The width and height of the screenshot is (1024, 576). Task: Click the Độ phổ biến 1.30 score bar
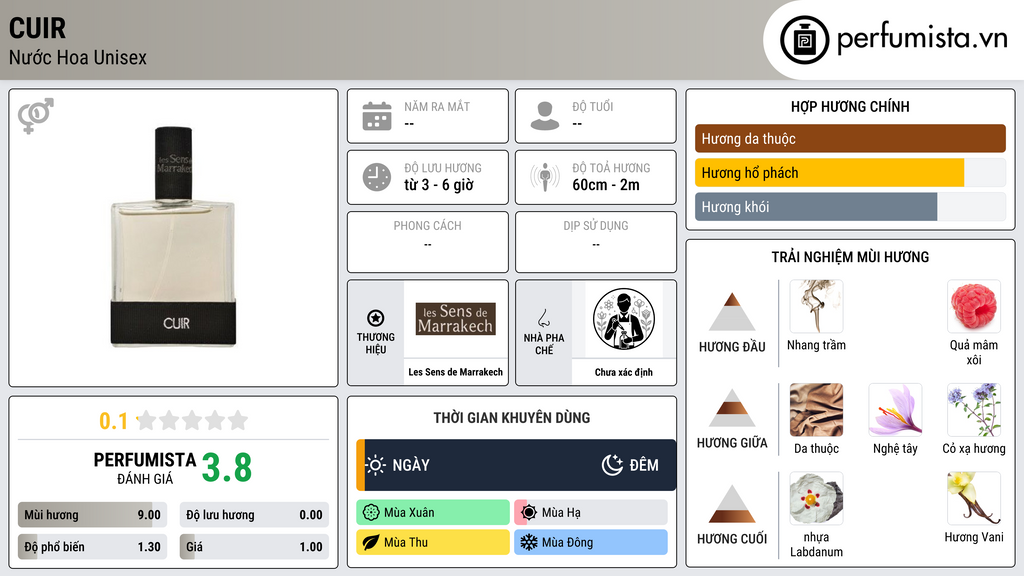(x=92, y=547)
